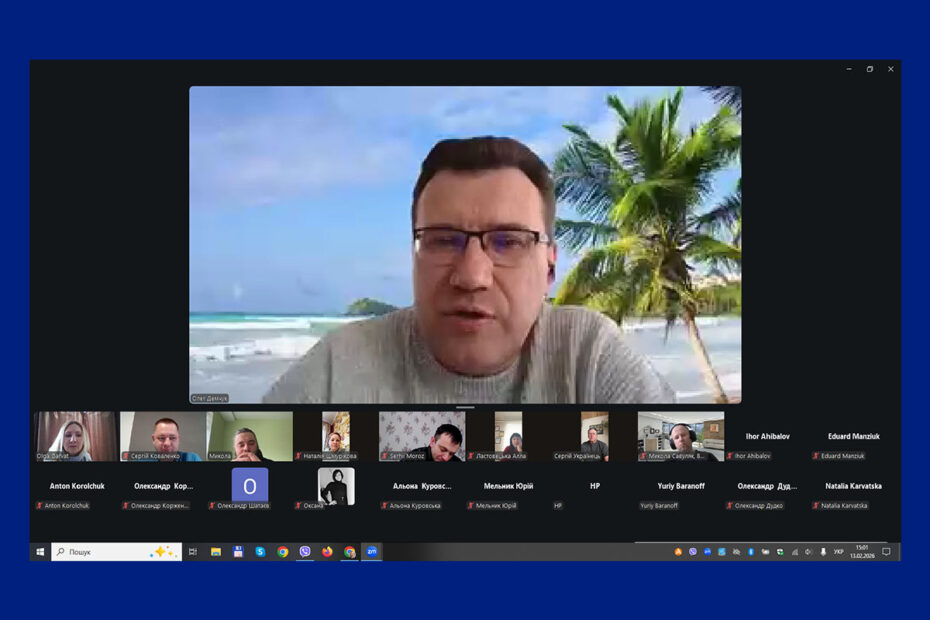Select the Sergii Moroz video thumbnail
The height and width of the screenshot is (620, 930).
tap(422, 436)
